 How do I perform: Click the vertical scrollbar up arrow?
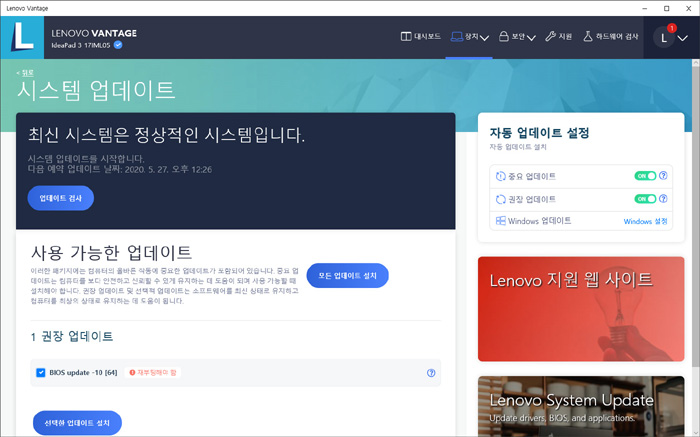tap(696, 63)
